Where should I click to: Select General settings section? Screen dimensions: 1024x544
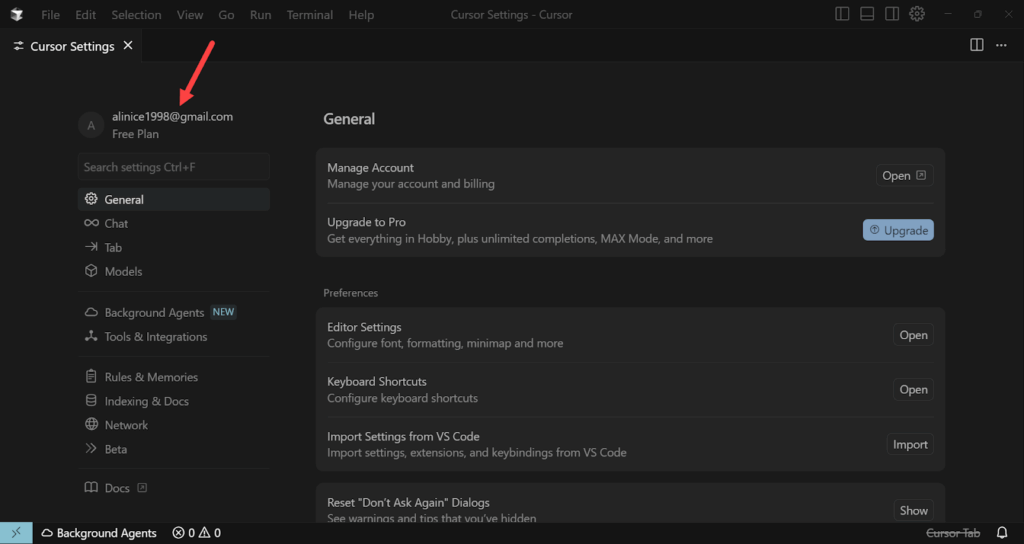pyautogui.click(x=174, y=199)
